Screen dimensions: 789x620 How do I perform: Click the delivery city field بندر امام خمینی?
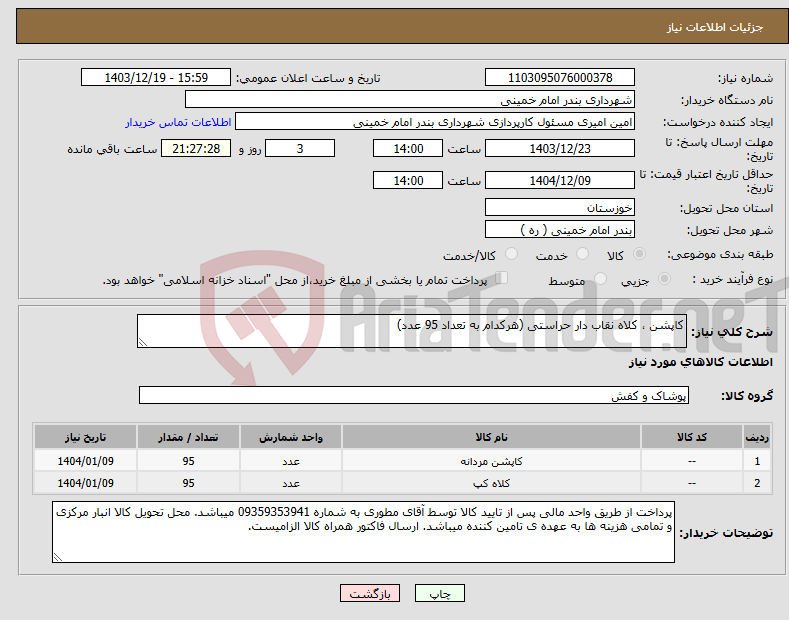pos(560,229)
